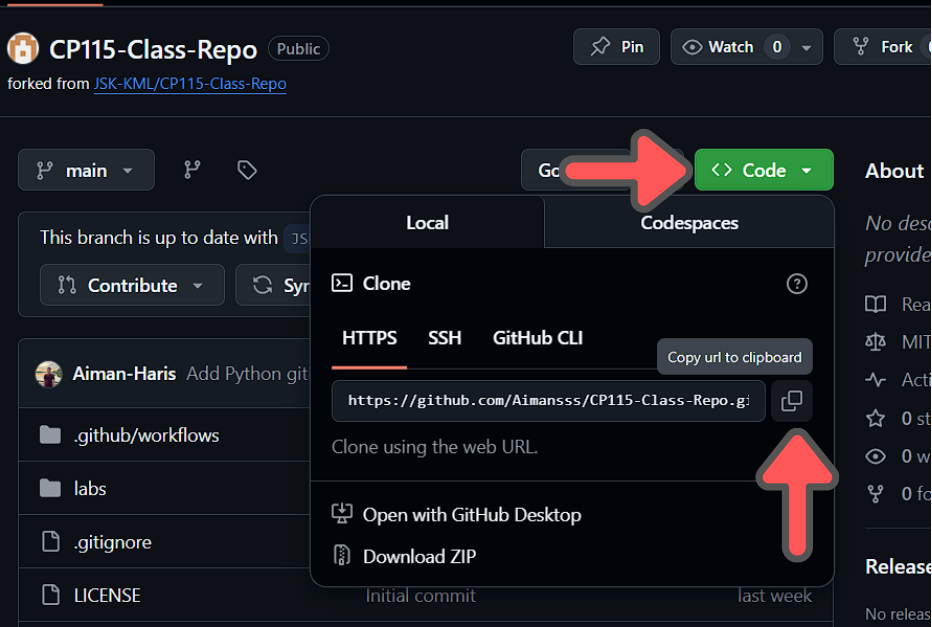Image resolution: width=932 pixels, height=627 pixels.
Task: Click the stars icon in About sidebar
Action: (x=875, y=418)
